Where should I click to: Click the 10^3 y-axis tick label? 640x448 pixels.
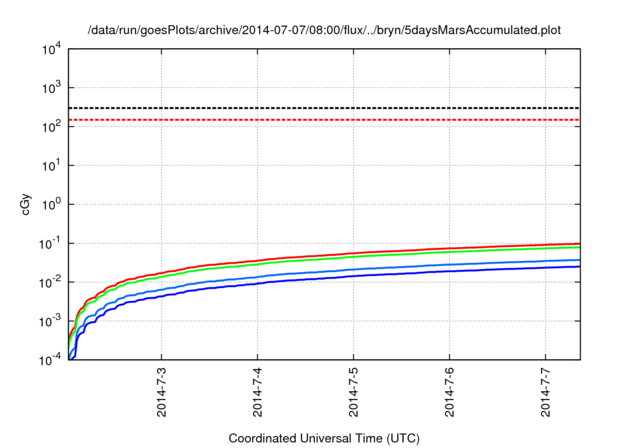tap(51, 87)
